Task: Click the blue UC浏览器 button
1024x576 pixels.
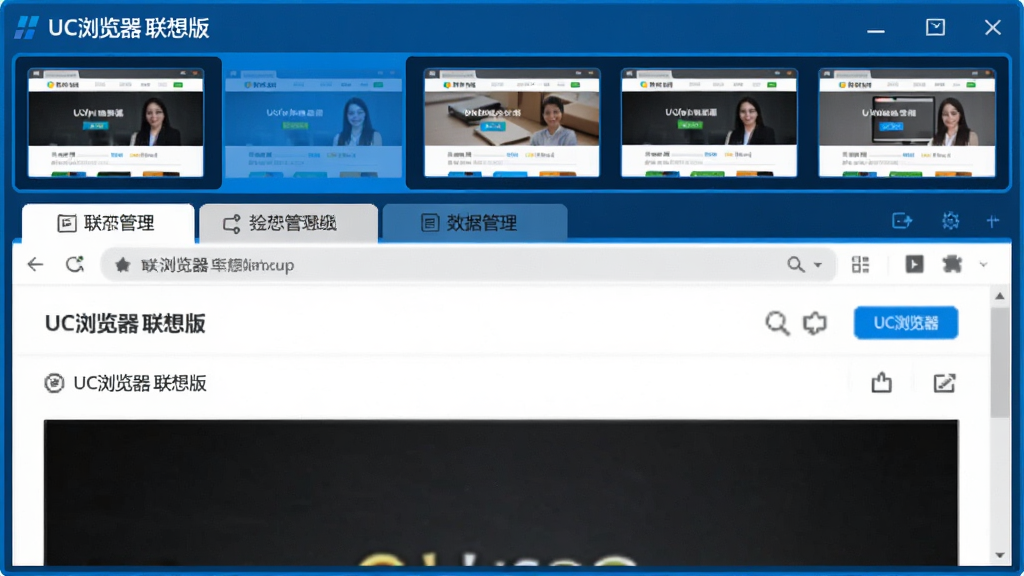Action: pyautogui.click(x=906, y=323)
